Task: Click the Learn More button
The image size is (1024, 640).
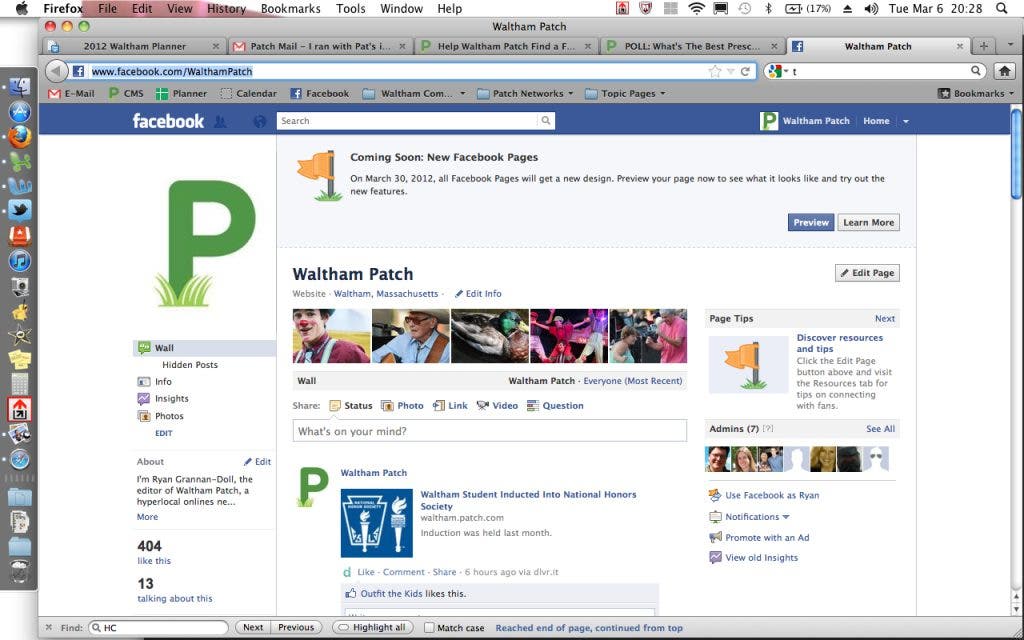Action: 868,222
